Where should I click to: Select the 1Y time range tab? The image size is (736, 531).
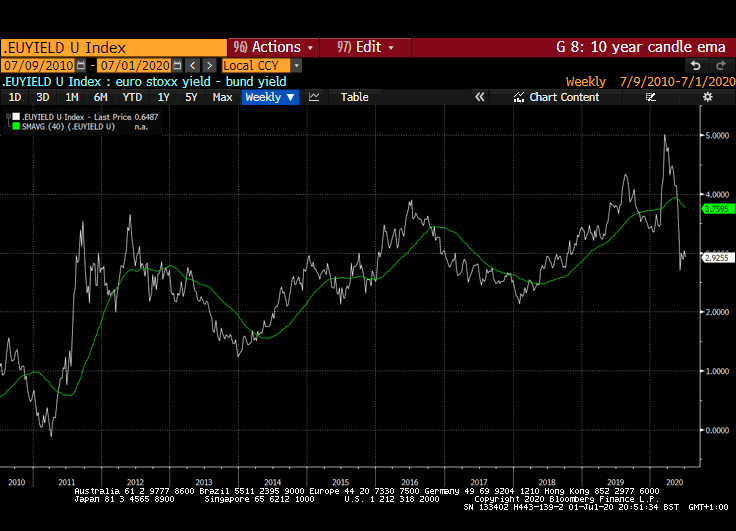(163, 97)
